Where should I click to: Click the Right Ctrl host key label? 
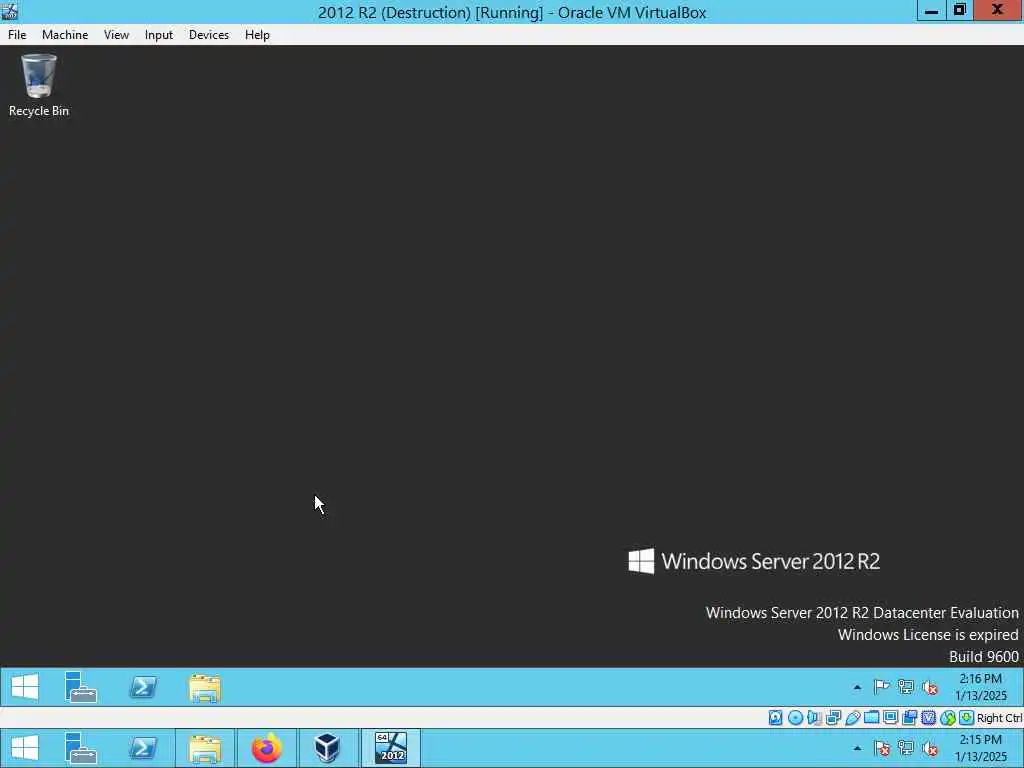coord(999,718)
